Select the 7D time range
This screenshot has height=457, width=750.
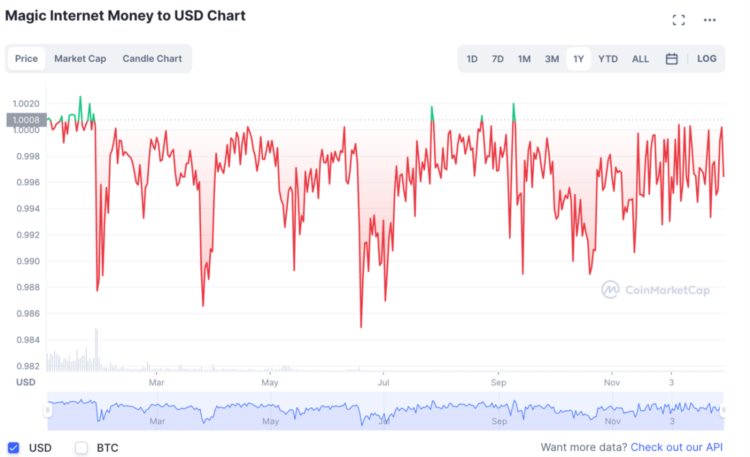point(498,59)
